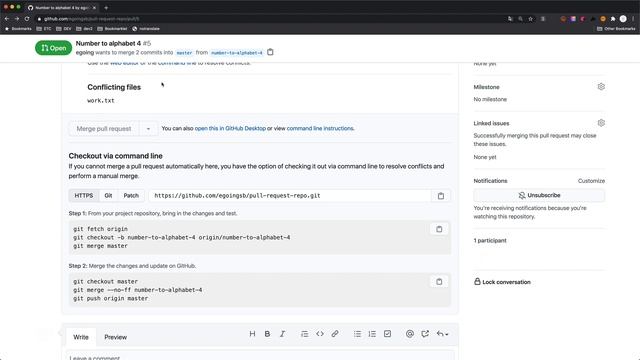Select the Patch option

pos(131,196)
